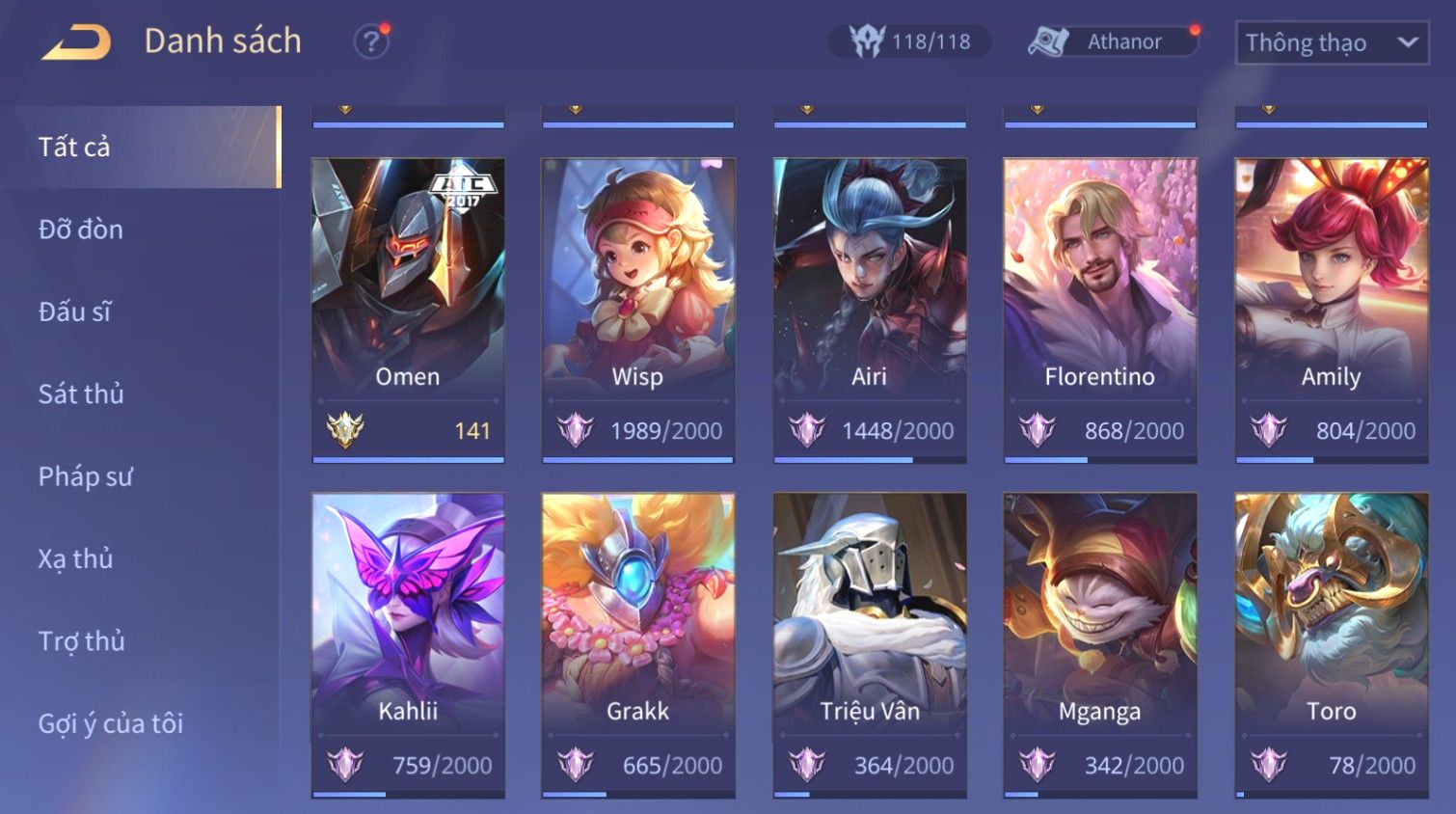Image resolution: width=1456 pixels, height=814 pixels.
Task: Click the Athanor button
Action: [1110, 41]
